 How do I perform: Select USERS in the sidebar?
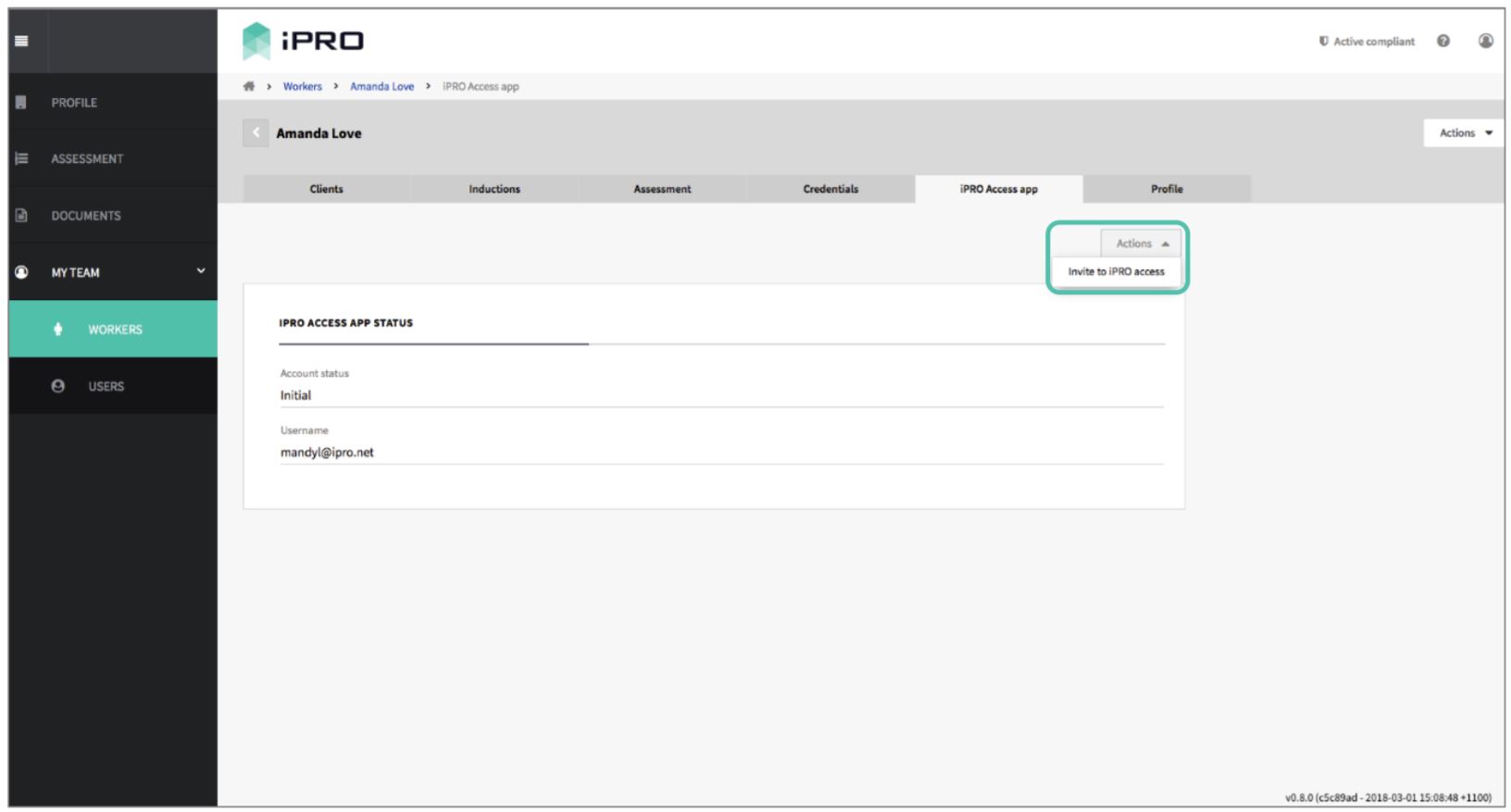coord(113,386)
